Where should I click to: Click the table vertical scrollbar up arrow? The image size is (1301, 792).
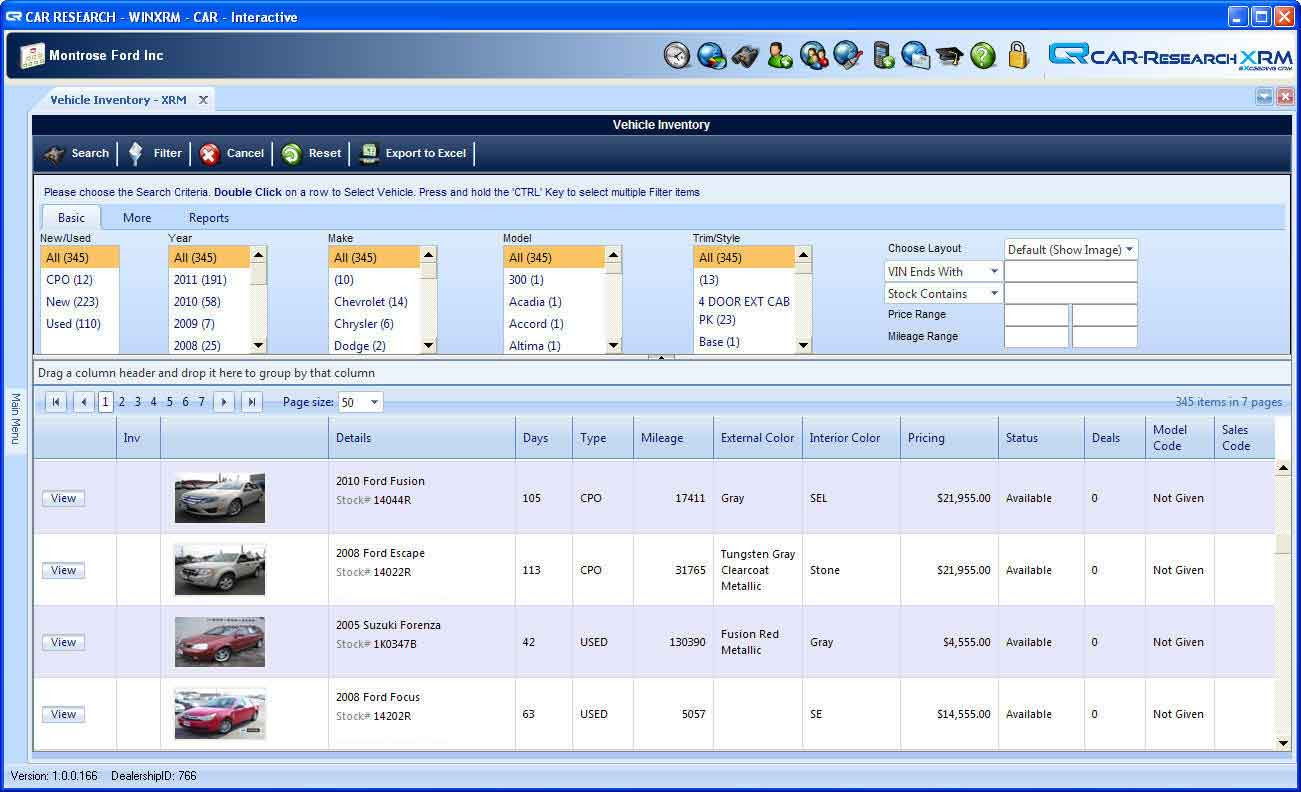tap(1283, 468)
